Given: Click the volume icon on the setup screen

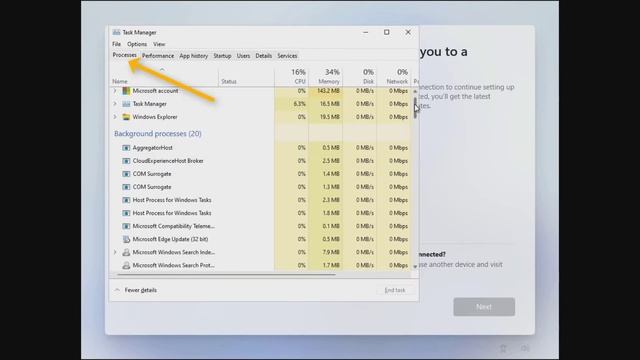Looking at the screenshot, I should tap(525, 348).
